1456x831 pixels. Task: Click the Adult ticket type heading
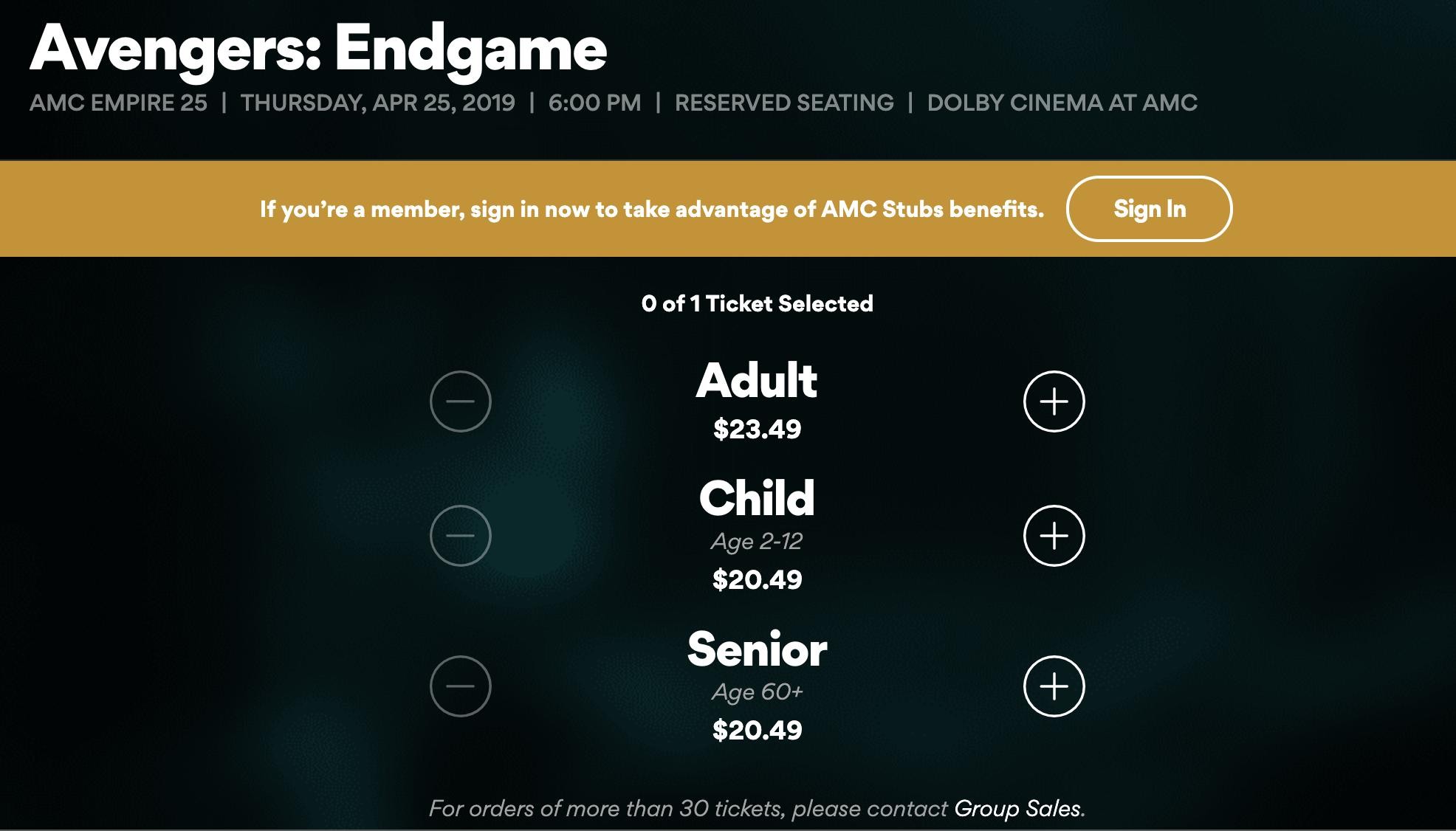[x=757, y=381]
